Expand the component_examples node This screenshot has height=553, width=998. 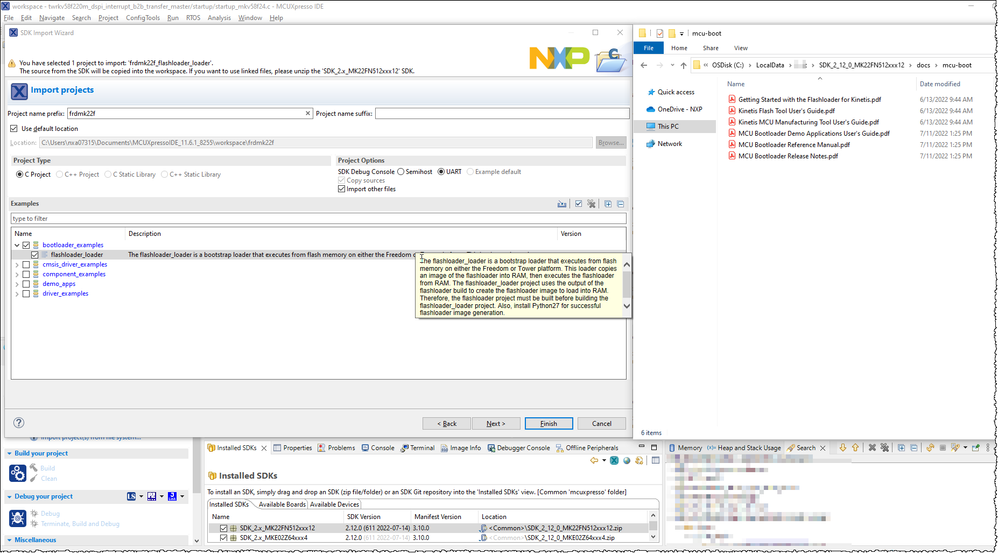[17, 274]
